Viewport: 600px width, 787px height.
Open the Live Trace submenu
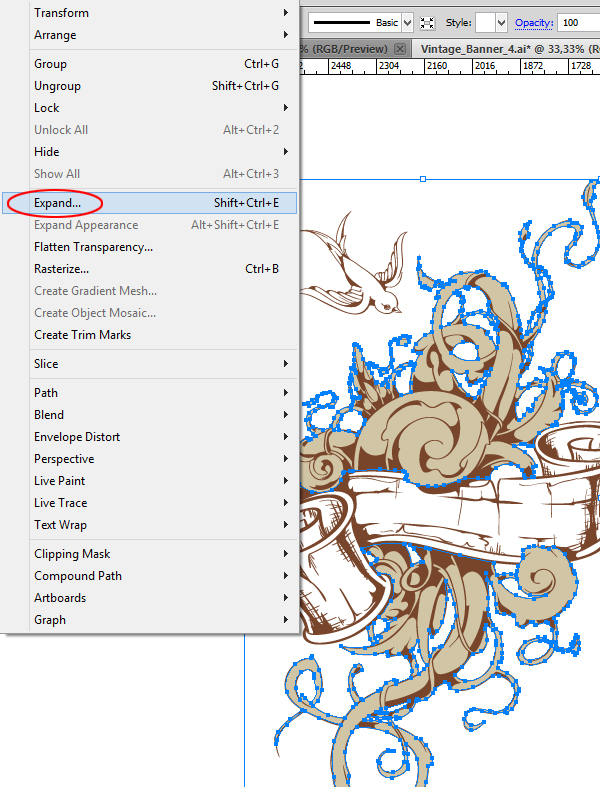(x=149, y=503)
